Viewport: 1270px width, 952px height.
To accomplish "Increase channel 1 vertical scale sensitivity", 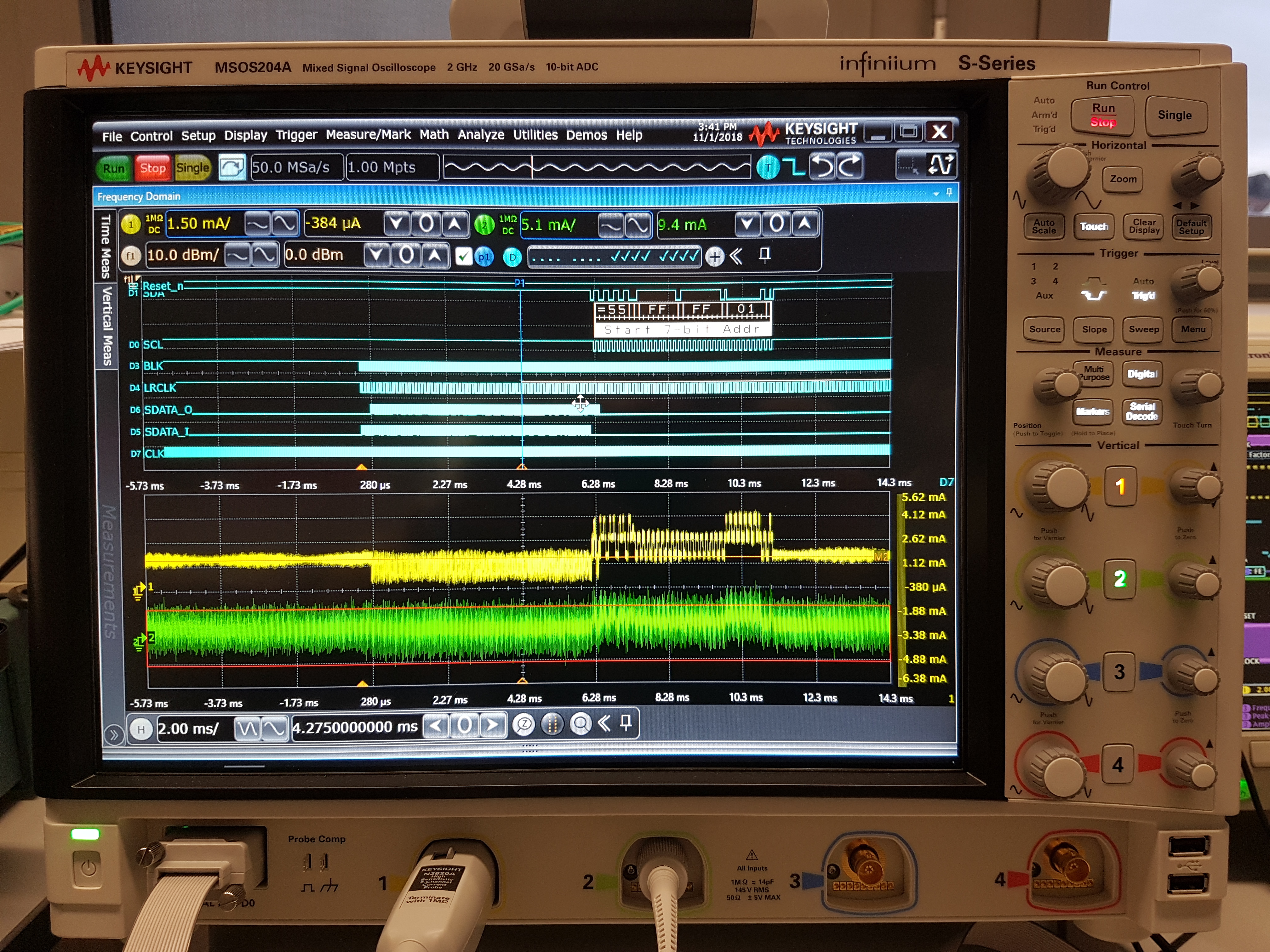I will click(x=285, y=223).
